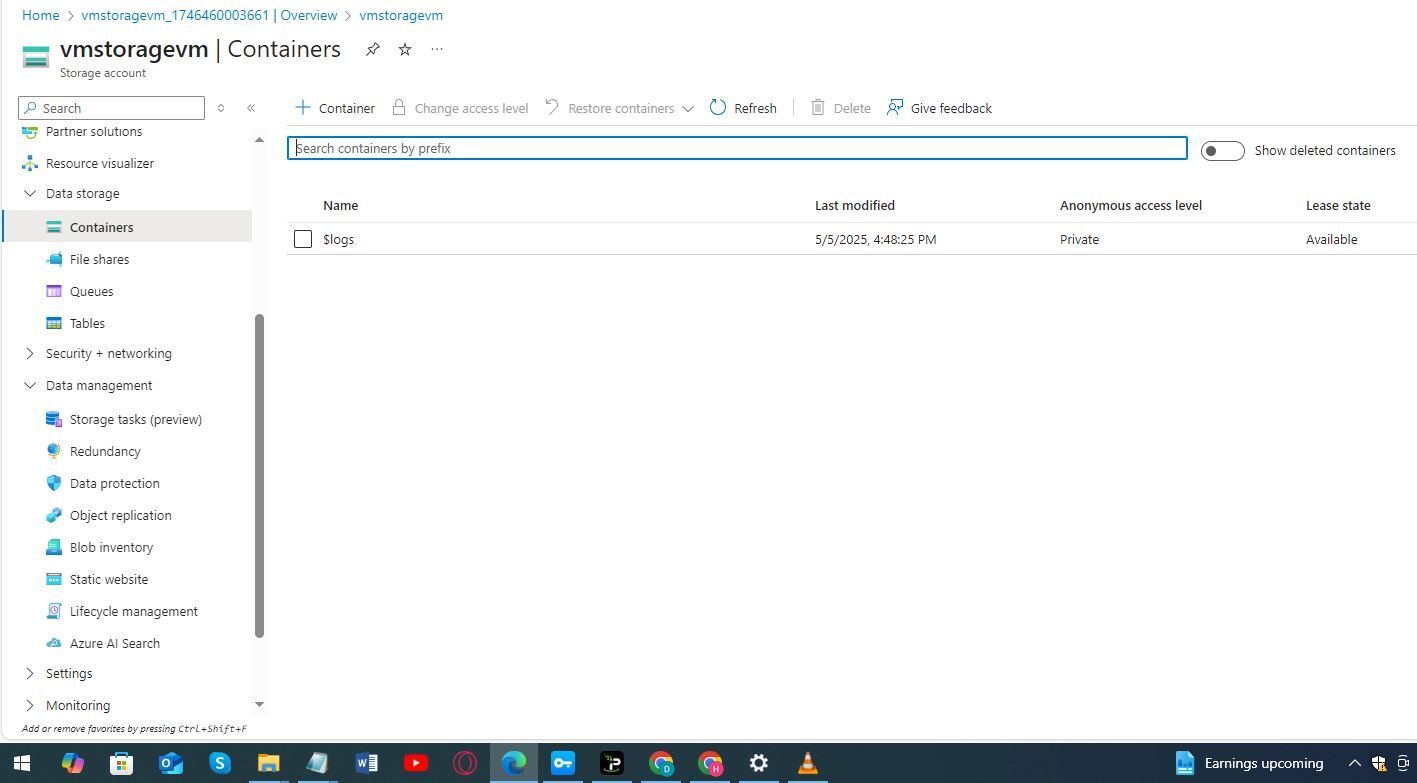
Task: Open the $logs container
Action: click(338, 239)
